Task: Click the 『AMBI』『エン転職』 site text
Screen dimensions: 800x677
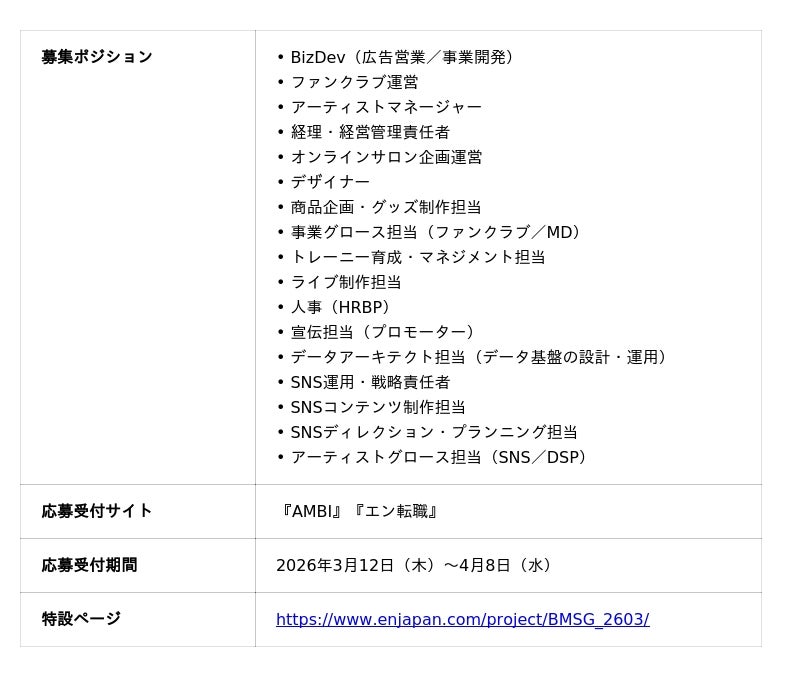Action: click(x=360, y=511)
